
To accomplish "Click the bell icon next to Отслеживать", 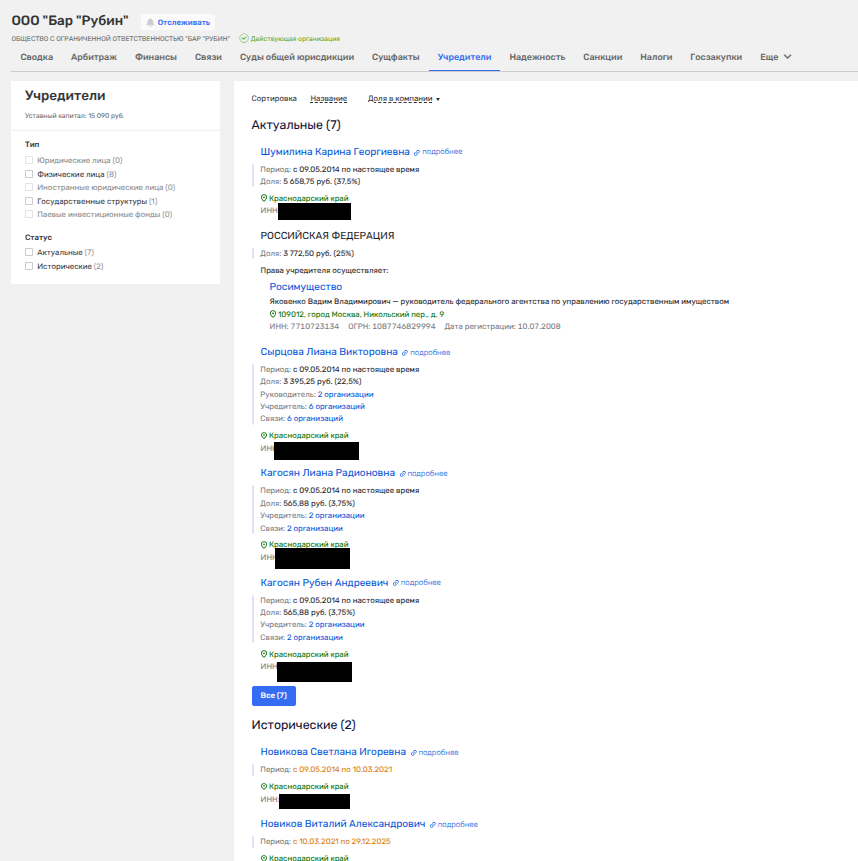I will click(x=151, y=21).
